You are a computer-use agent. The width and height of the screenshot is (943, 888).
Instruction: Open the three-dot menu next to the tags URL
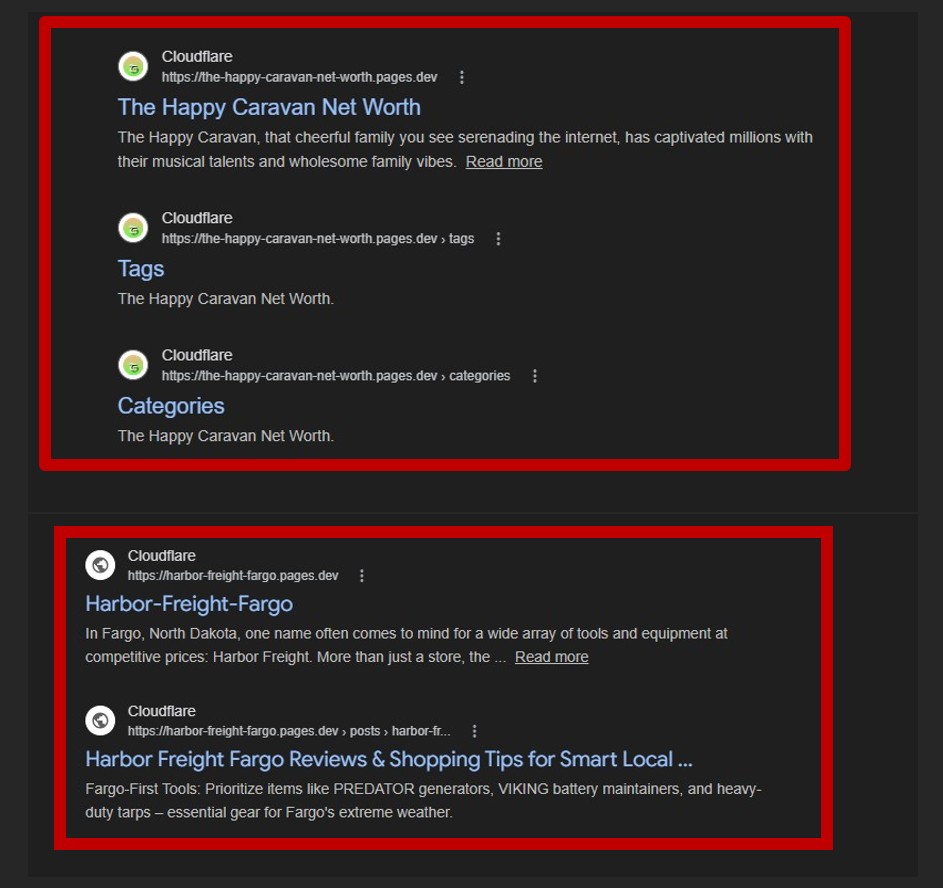[x=498, y=239]
